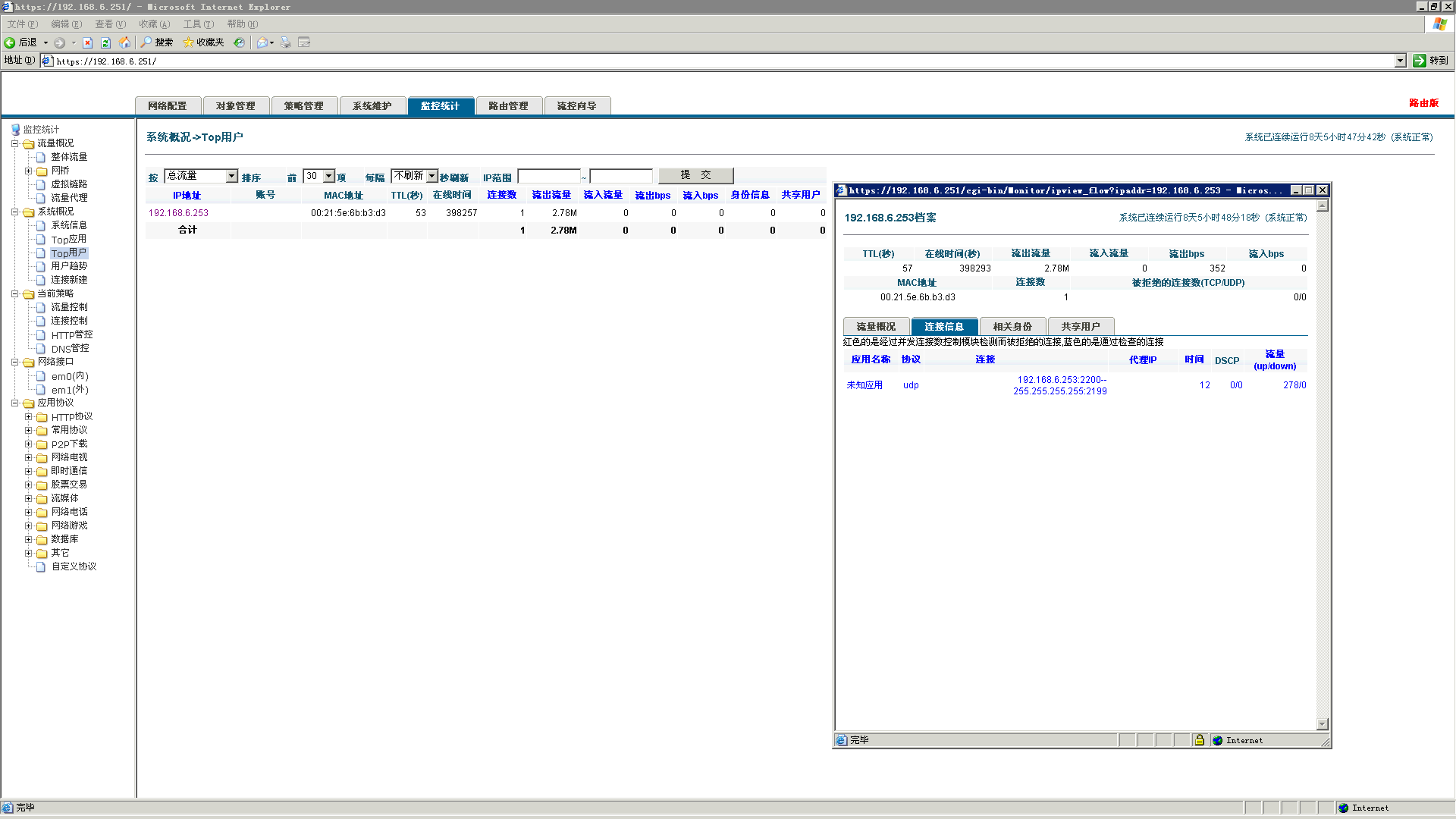Click the Windows flag logo in IE corner
Viewport: 1456px width, 819px height.
(1439, 24)
